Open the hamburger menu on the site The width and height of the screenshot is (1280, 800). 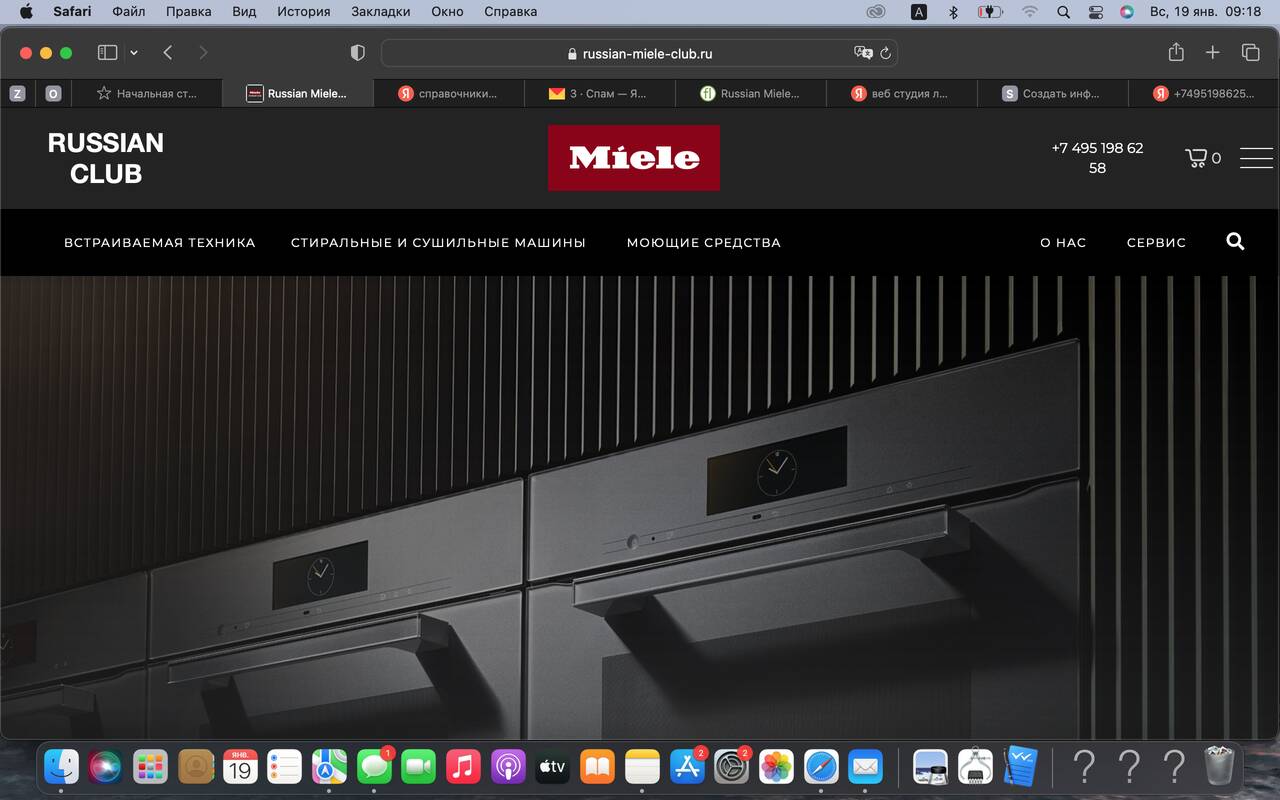[1256, 158]
